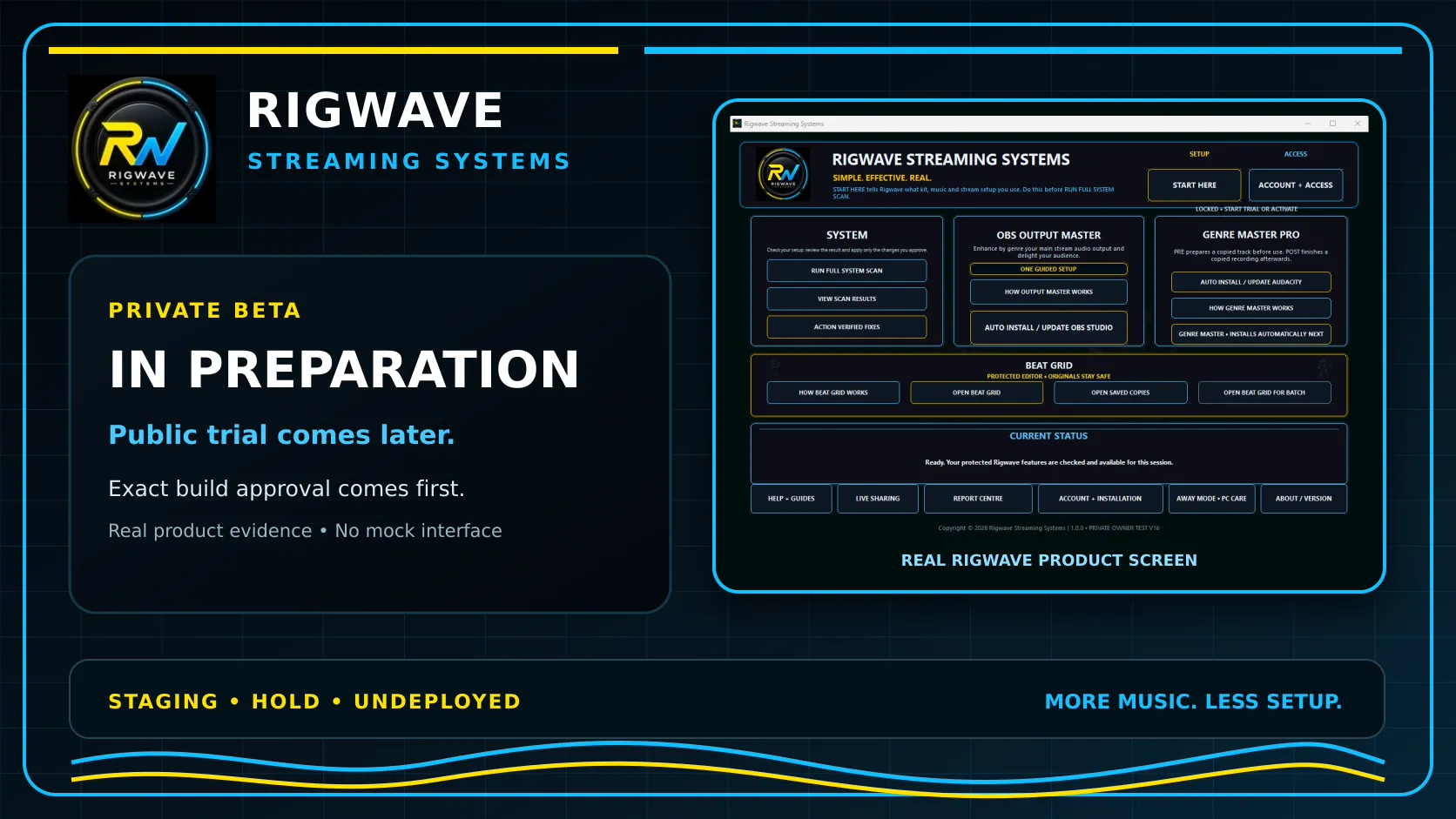Maximize the Rigwave Streaming Systems window

pos(1332,124)
